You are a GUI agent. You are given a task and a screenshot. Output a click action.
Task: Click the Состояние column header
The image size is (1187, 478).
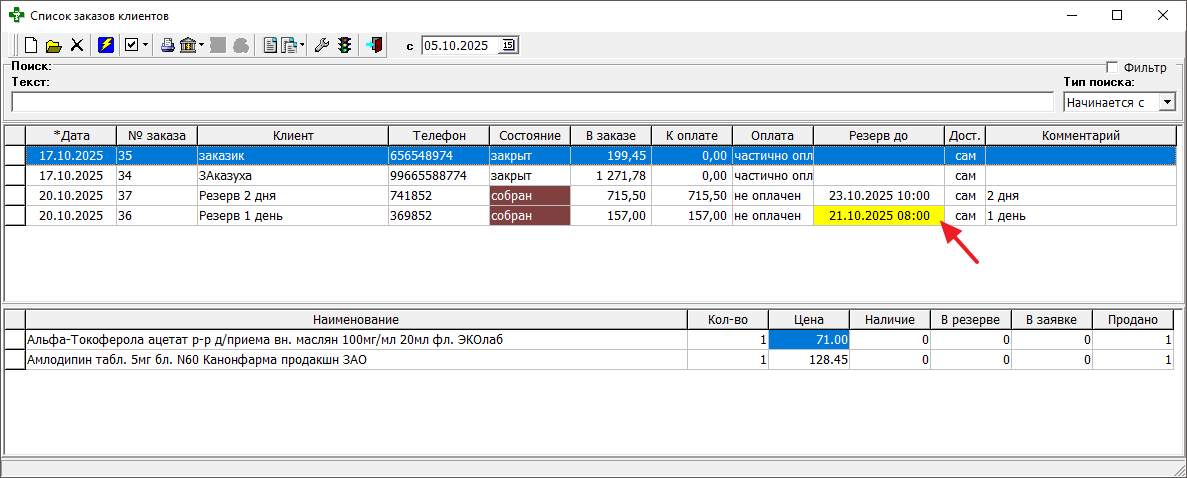529,136
